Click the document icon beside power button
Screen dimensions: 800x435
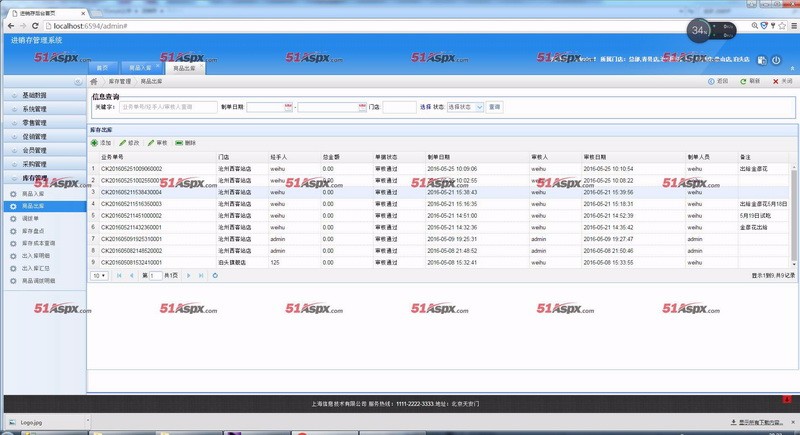762,60
